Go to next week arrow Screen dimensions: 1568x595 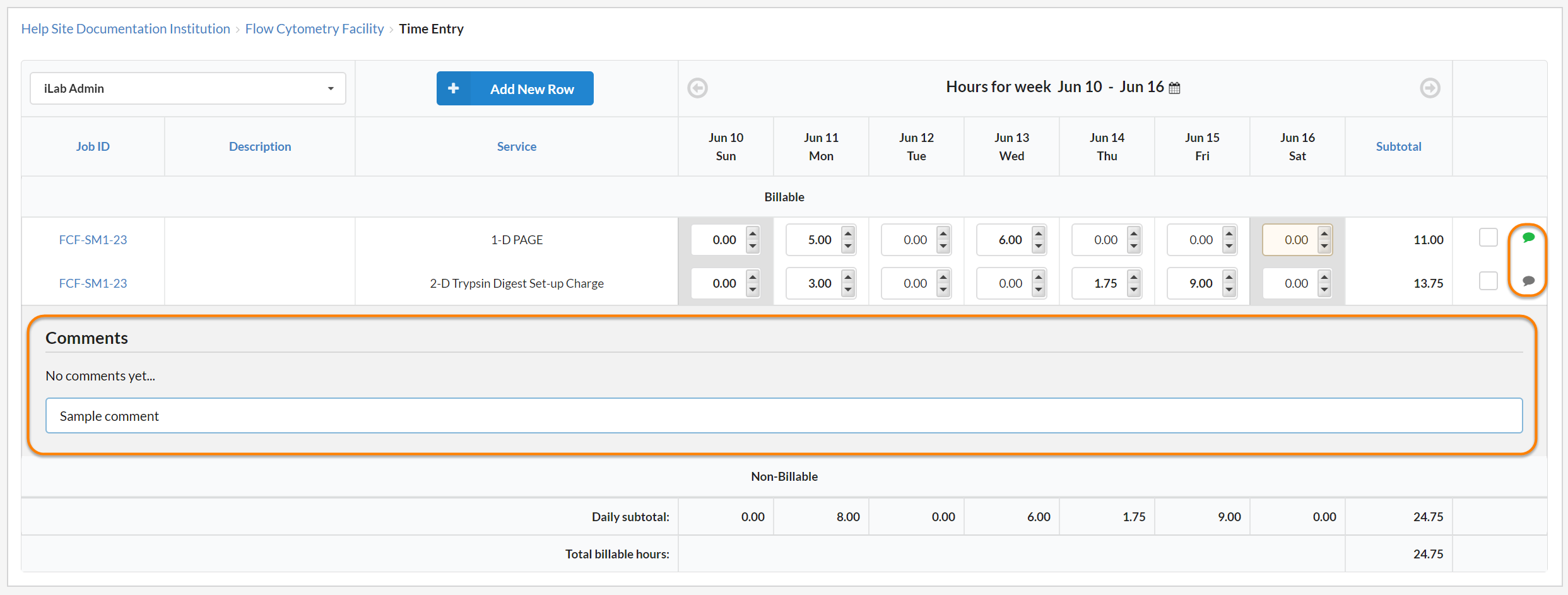1430,88
